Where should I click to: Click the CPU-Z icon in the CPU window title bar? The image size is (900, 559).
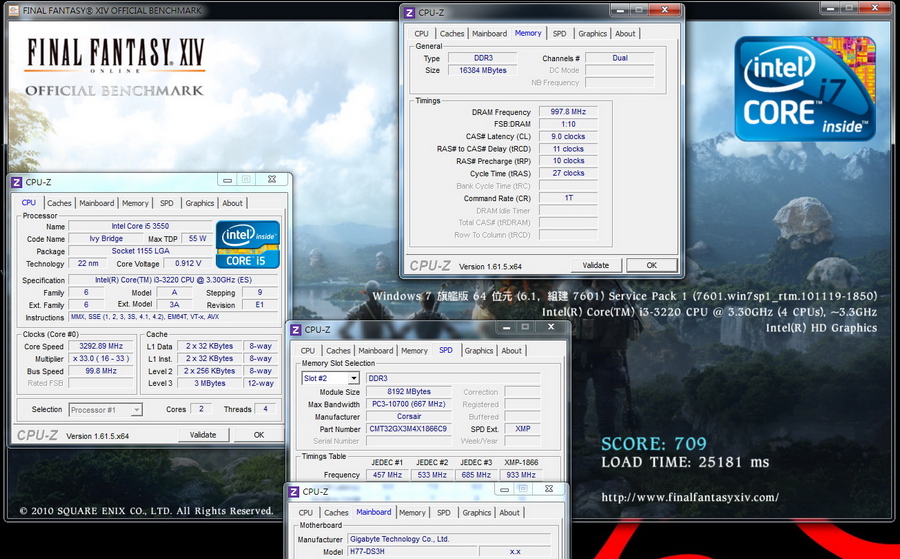[x=17, y=182]
